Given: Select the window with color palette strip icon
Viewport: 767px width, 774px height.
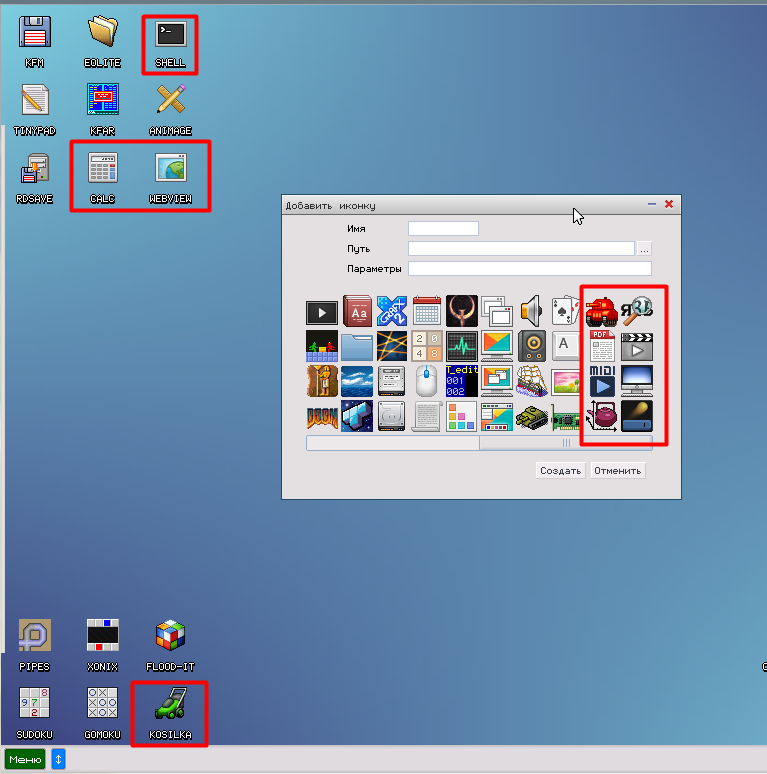Looking at the screenshot, I should pos(497,416).
